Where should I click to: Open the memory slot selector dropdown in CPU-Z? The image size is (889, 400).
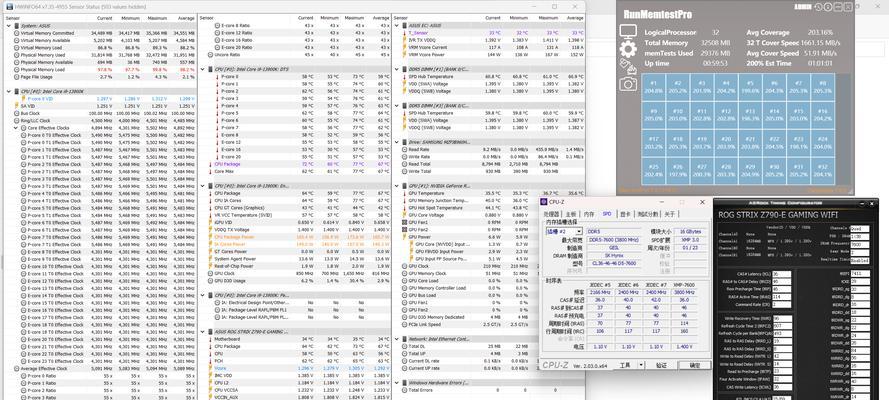[x=579, y=231]
